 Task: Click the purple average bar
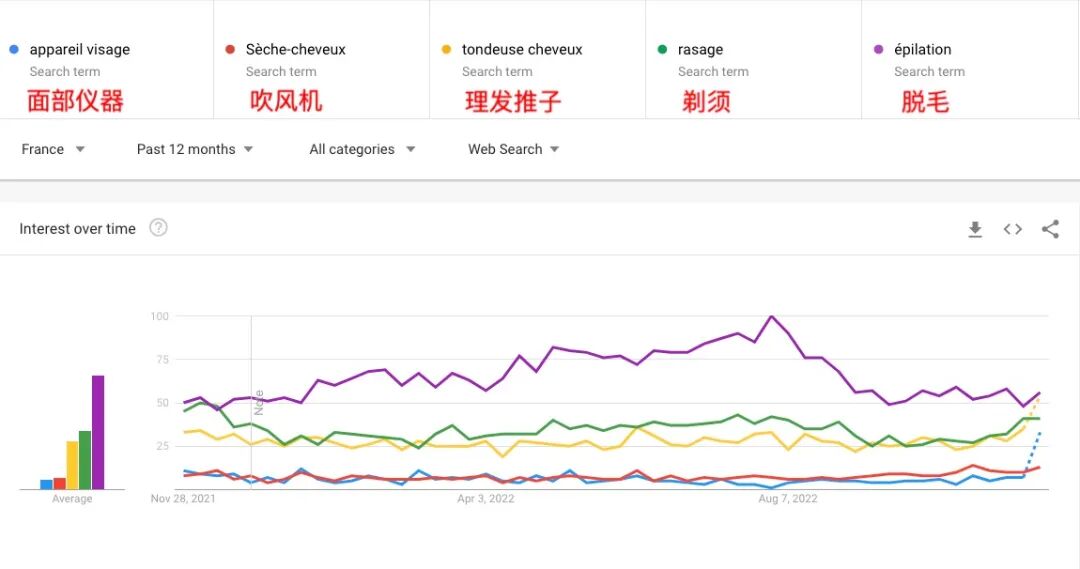coord(98,432)
